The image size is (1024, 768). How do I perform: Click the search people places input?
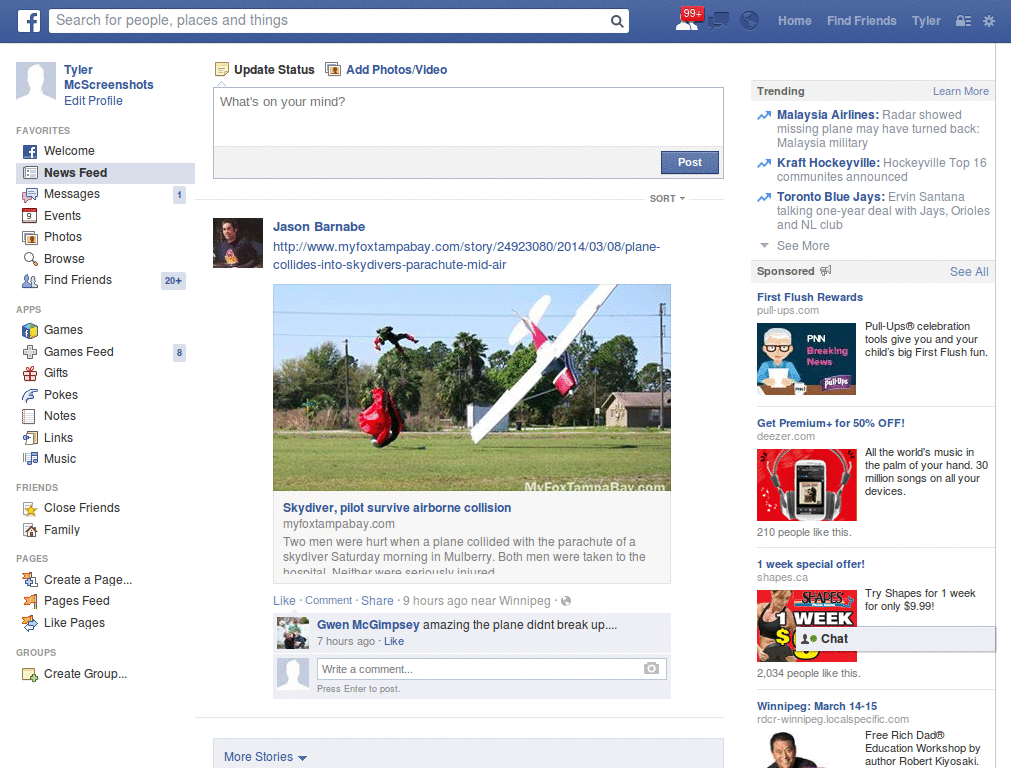point(330,21)
